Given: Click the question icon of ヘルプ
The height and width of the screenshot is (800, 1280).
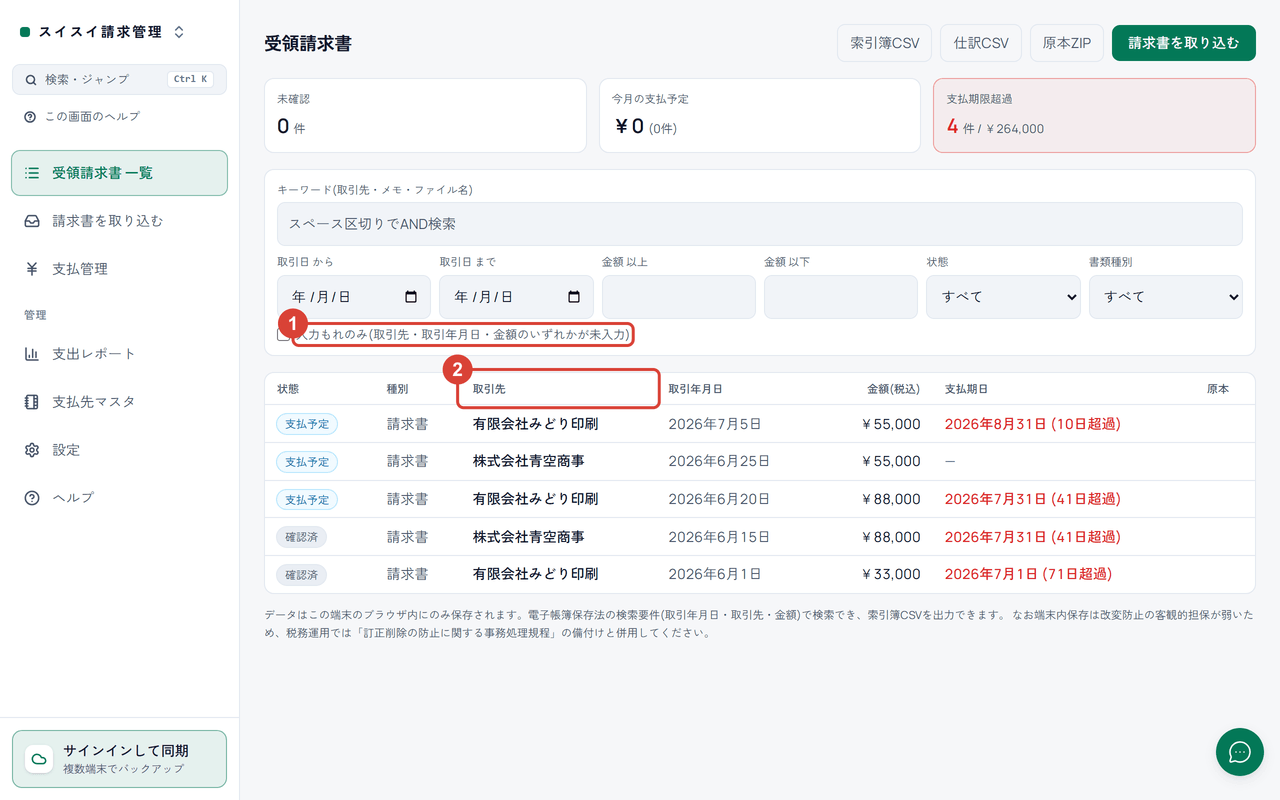Looking at the screenshot, I should (x=32, y=498).
